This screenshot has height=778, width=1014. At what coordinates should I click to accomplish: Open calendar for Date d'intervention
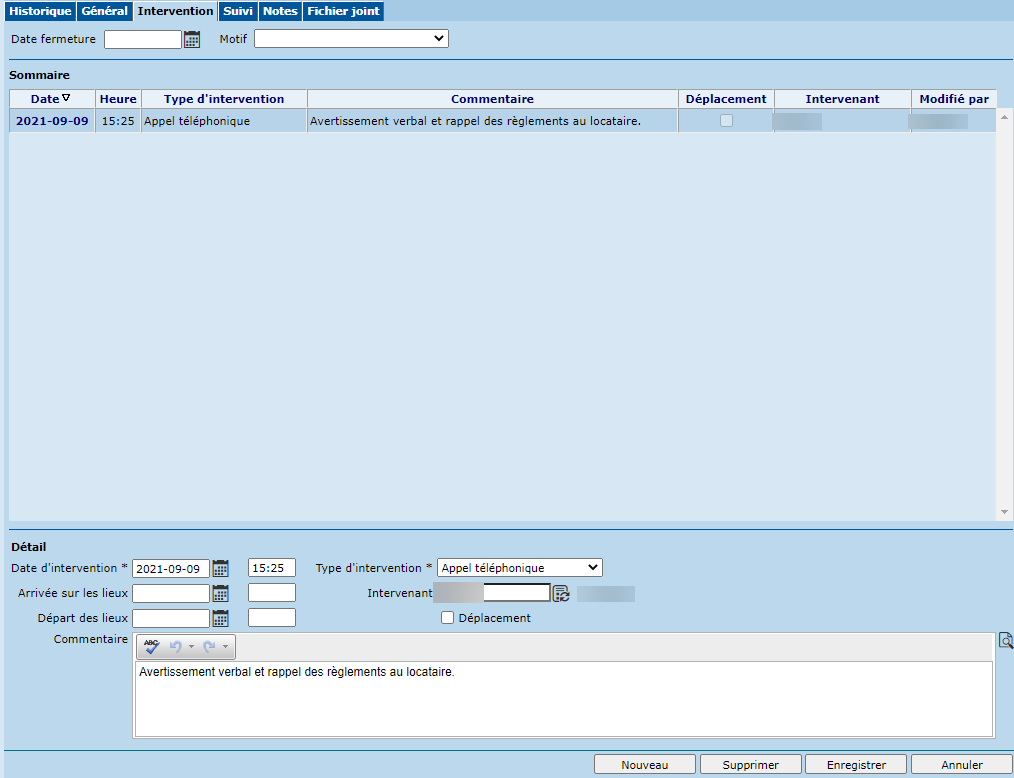point(221,568)
